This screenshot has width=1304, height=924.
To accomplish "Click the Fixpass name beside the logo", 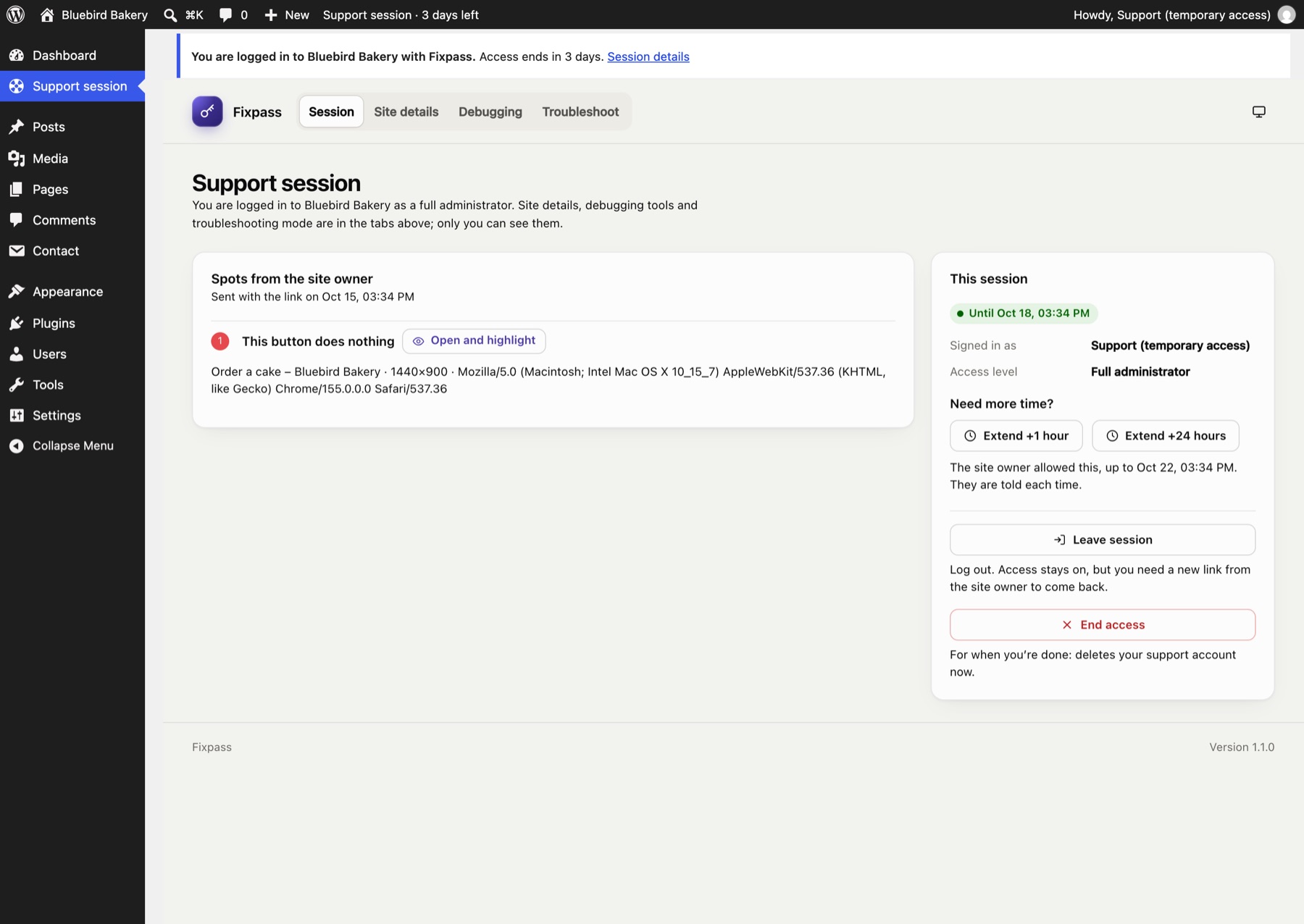I will click(257, 112).
